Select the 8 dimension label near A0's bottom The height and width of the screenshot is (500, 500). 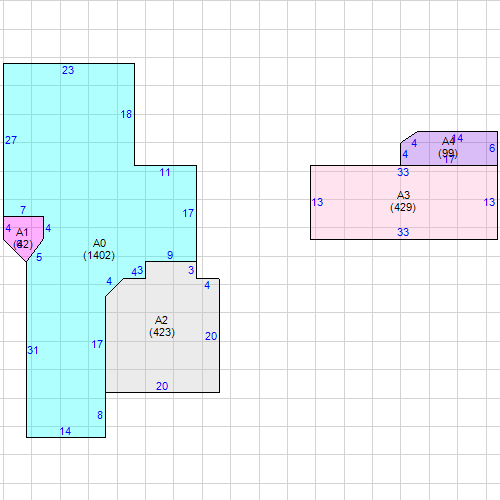[x=100, y=415]
